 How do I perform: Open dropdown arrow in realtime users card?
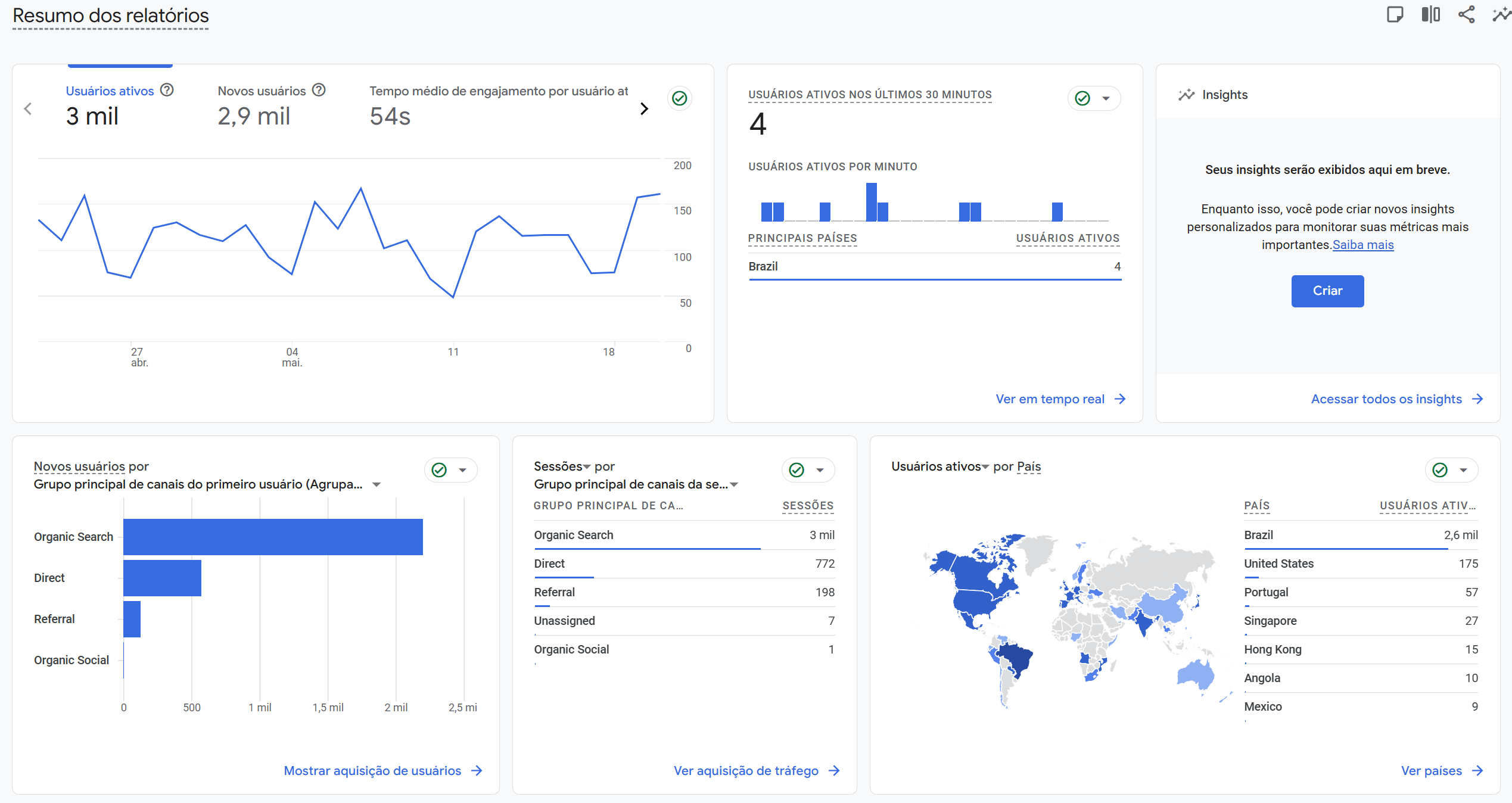tap(1106, 98)
